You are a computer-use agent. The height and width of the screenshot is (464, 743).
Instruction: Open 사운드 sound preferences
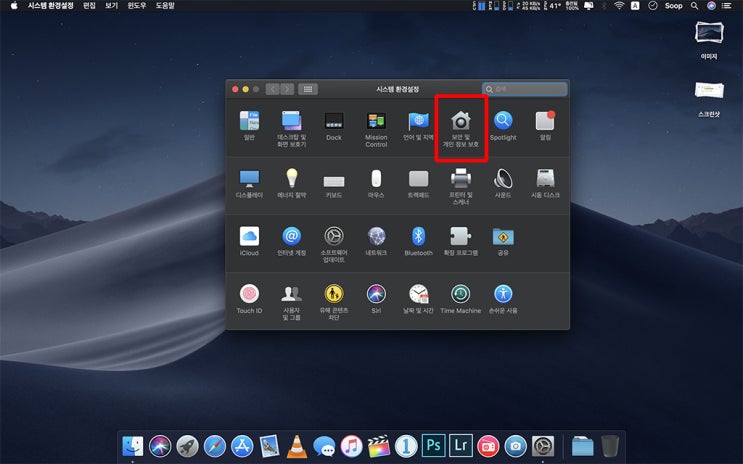503,183
